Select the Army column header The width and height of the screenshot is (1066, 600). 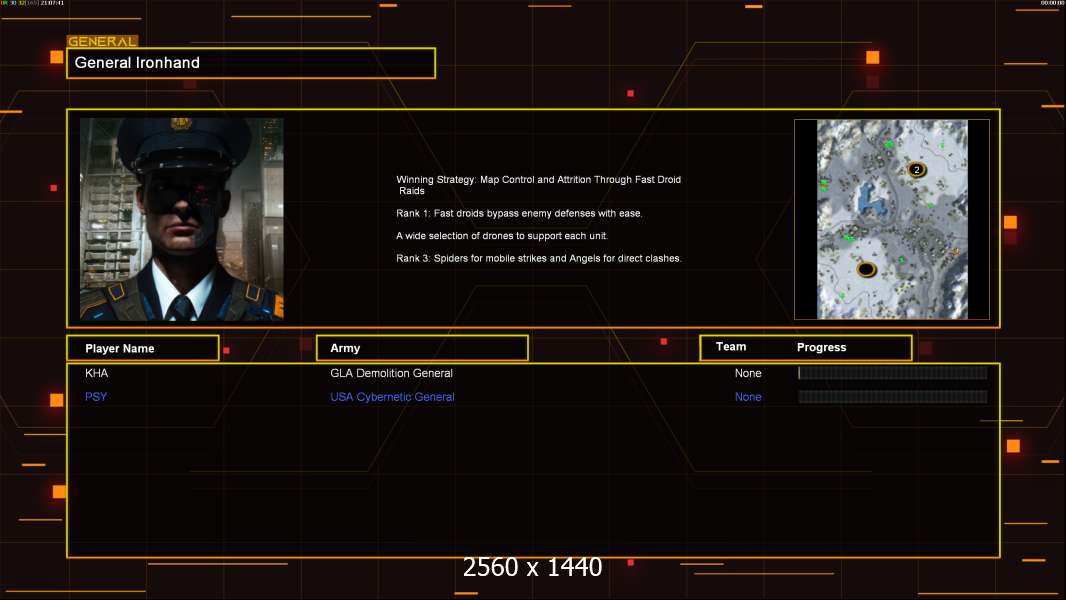pos(422,348)
